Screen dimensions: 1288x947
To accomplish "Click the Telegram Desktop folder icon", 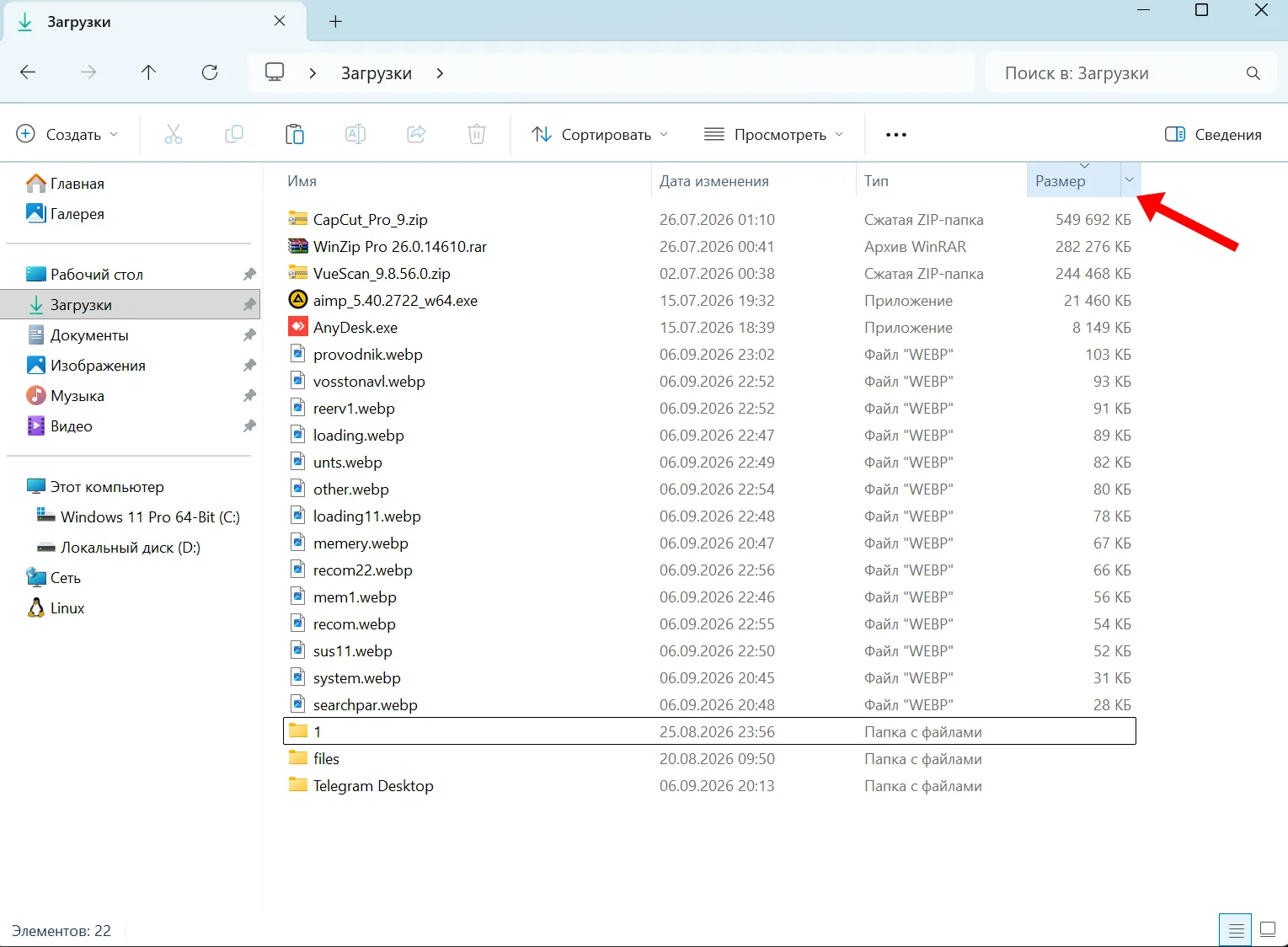I will click(298, 785).
